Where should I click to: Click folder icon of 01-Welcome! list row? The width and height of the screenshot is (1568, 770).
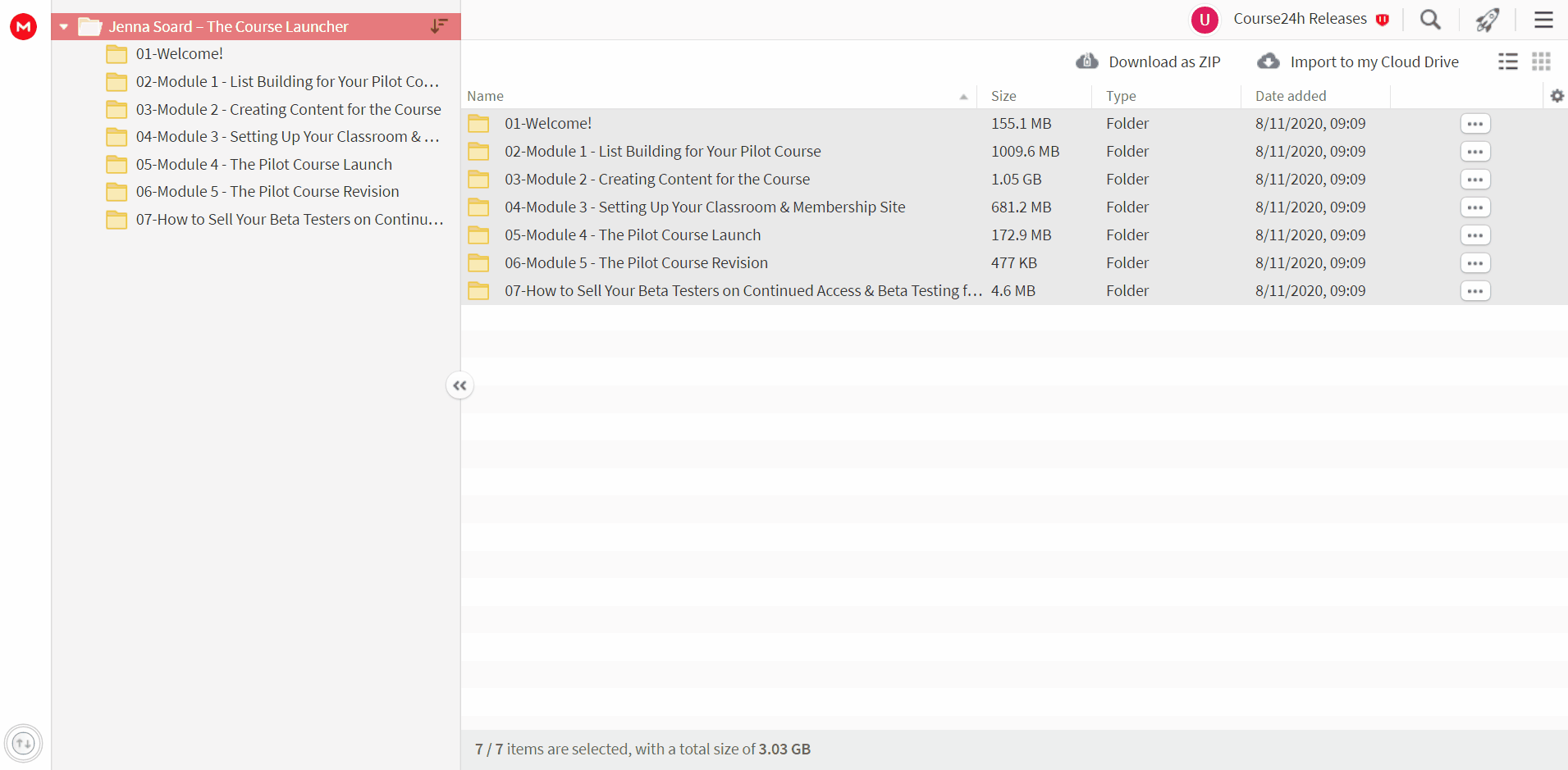click(x=478, y=124)
